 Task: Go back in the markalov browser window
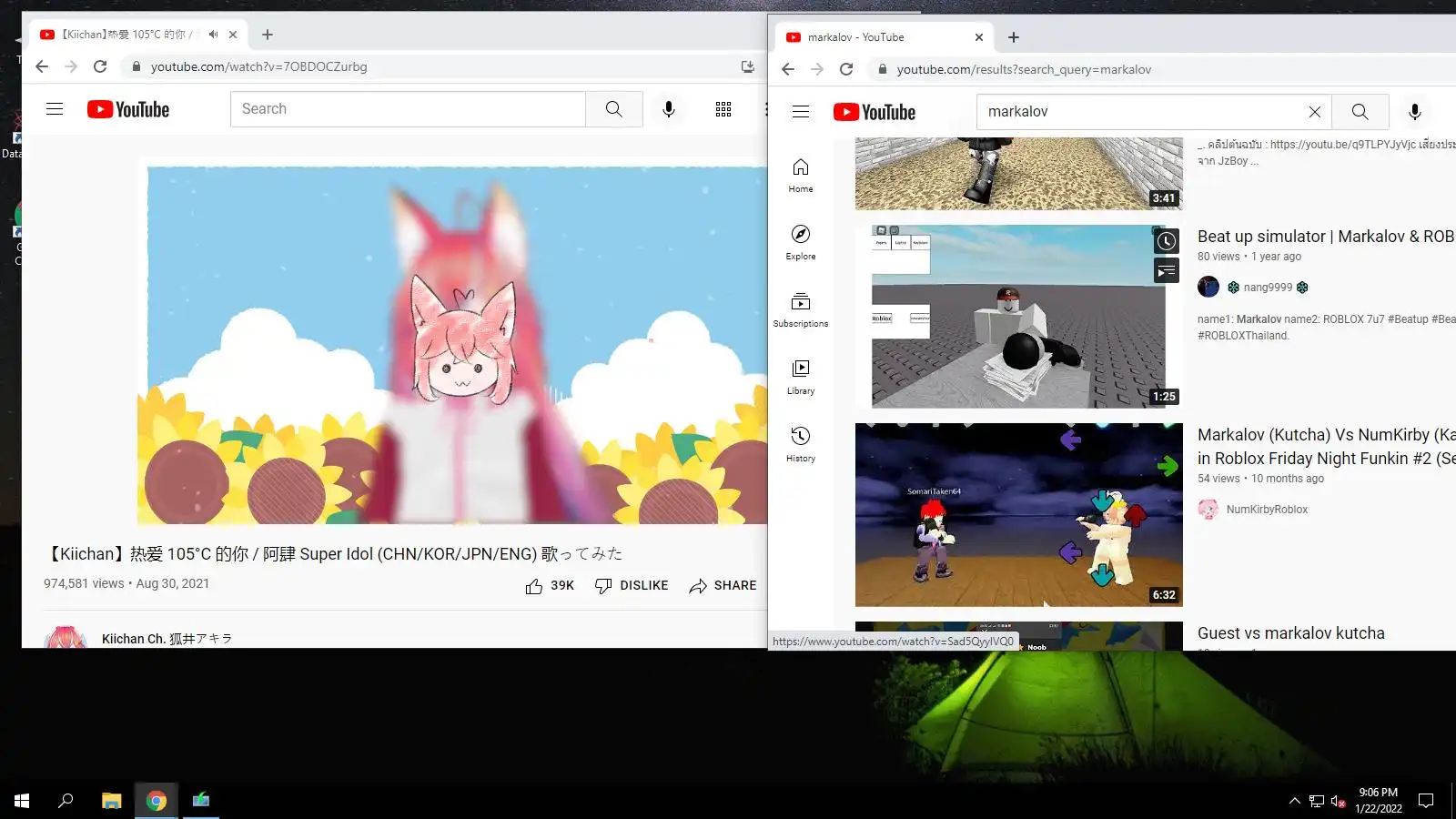788,69
